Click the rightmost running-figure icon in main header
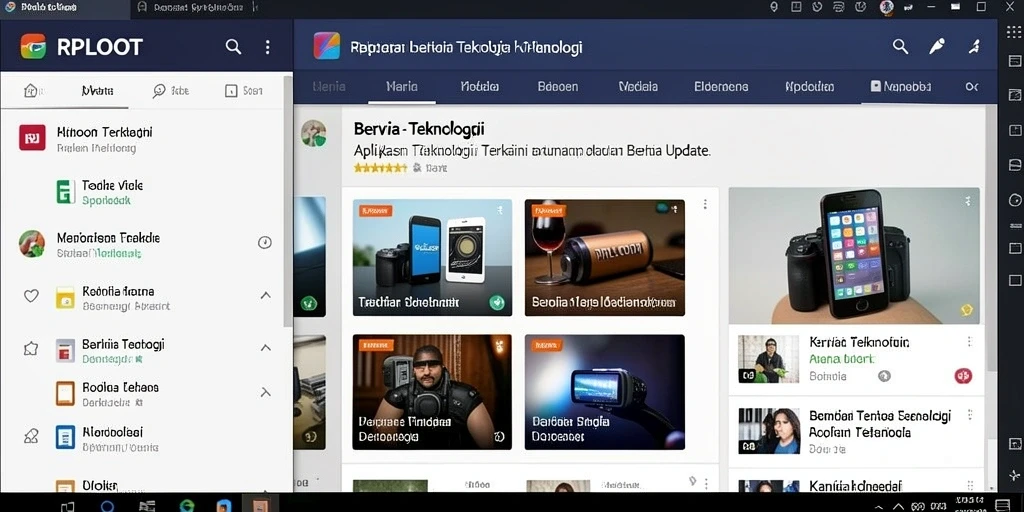Viewport: 1024px width, 512px height. coord(974,46)
